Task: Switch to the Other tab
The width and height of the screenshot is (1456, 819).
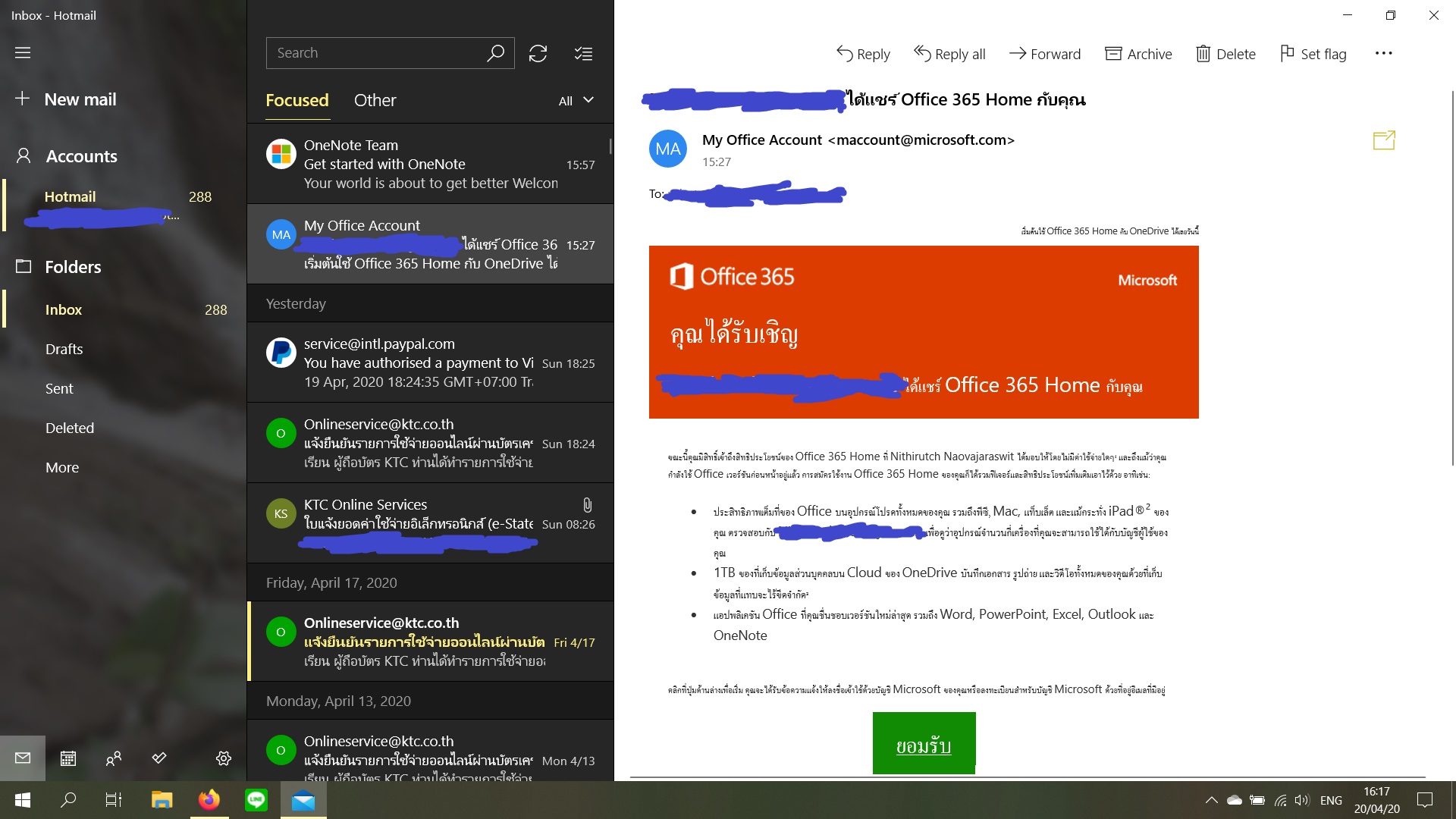Action: (x=375, y=100)
